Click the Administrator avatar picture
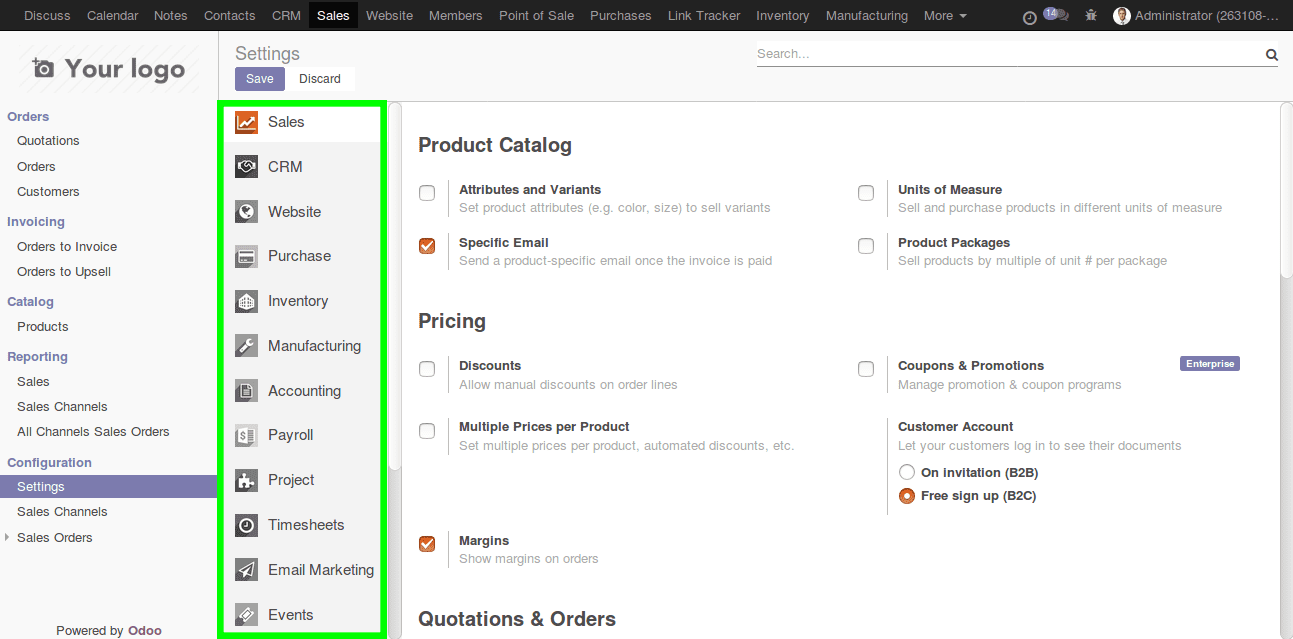Image resolution: width=1293 pixels, height=639 pixels. click(x=1122, y=16)
